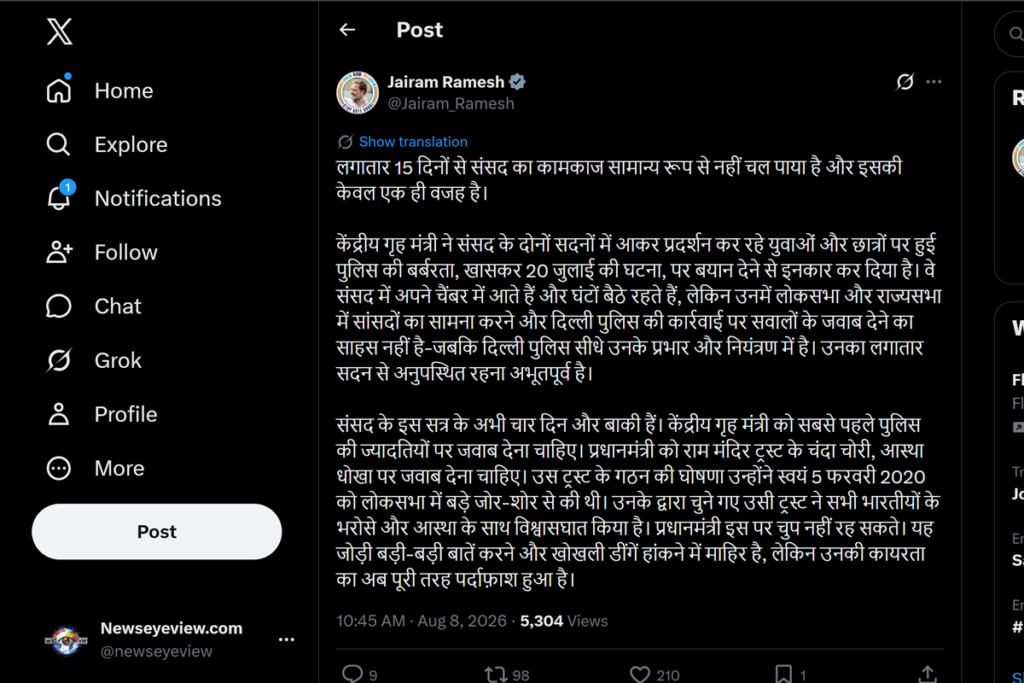The image size is (1024, 683).
Task: Expand the More menu
Action: 95,468
